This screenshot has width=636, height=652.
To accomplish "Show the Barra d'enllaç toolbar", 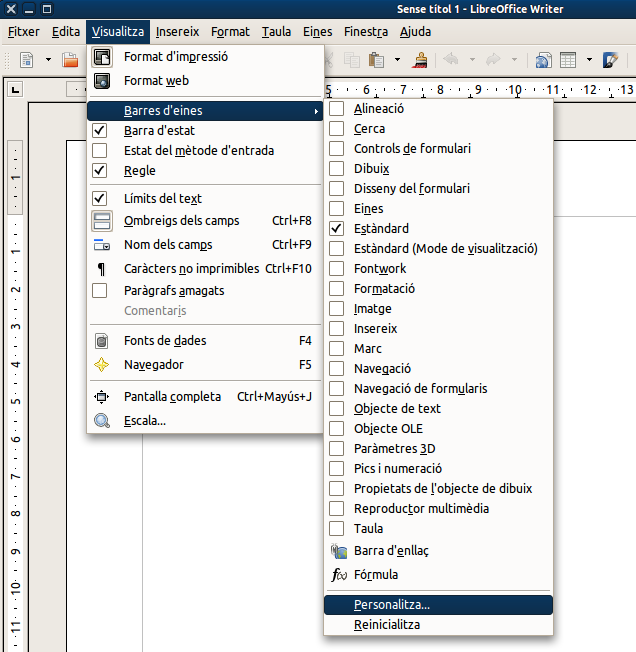I will (x=438, y=551).
